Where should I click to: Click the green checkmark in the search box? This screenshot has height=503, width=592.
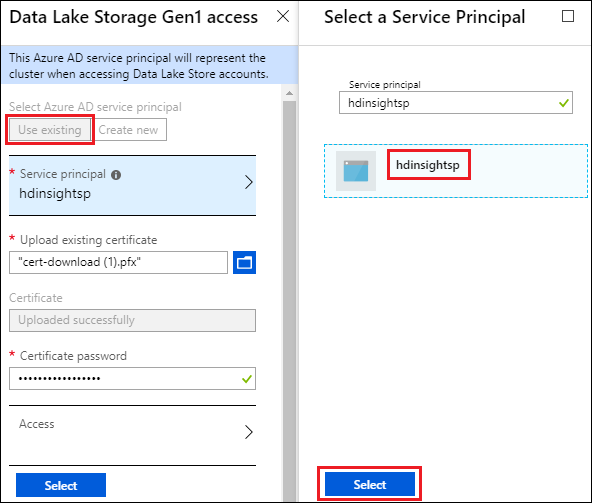click(564, 102)
